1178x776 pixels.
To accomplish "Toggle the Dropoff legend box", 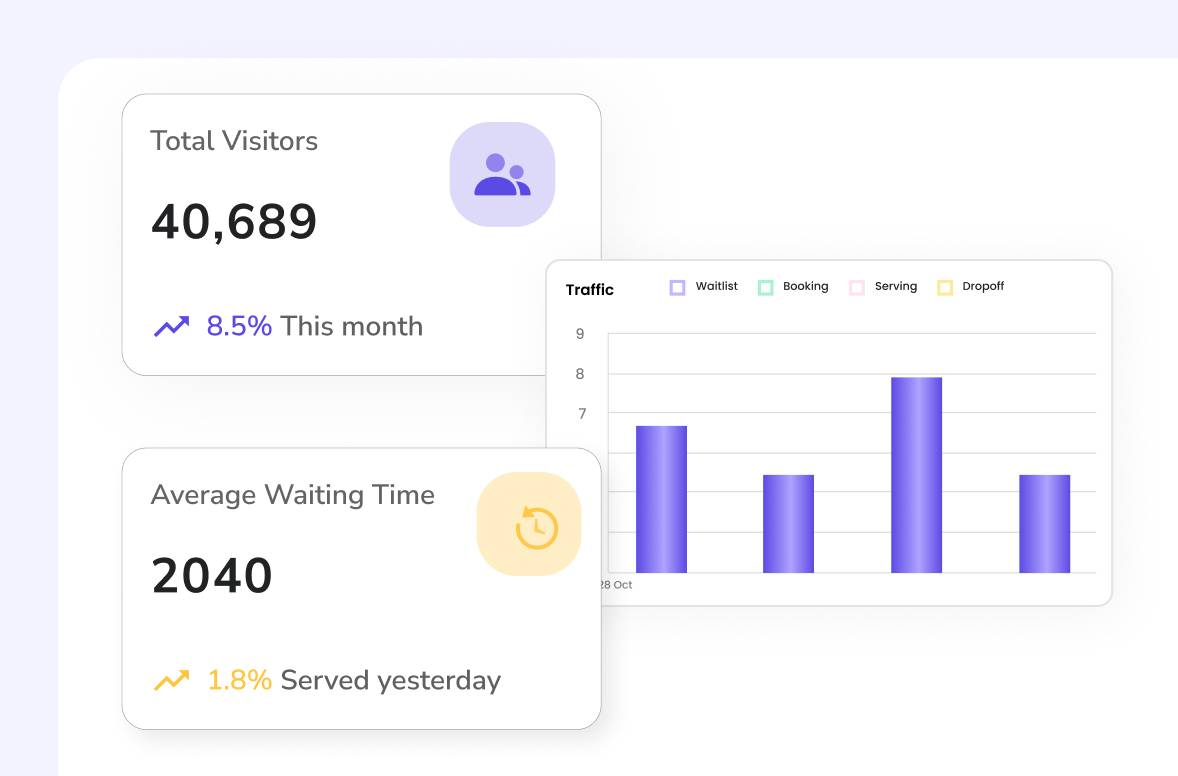I will (x=944, y=287).
